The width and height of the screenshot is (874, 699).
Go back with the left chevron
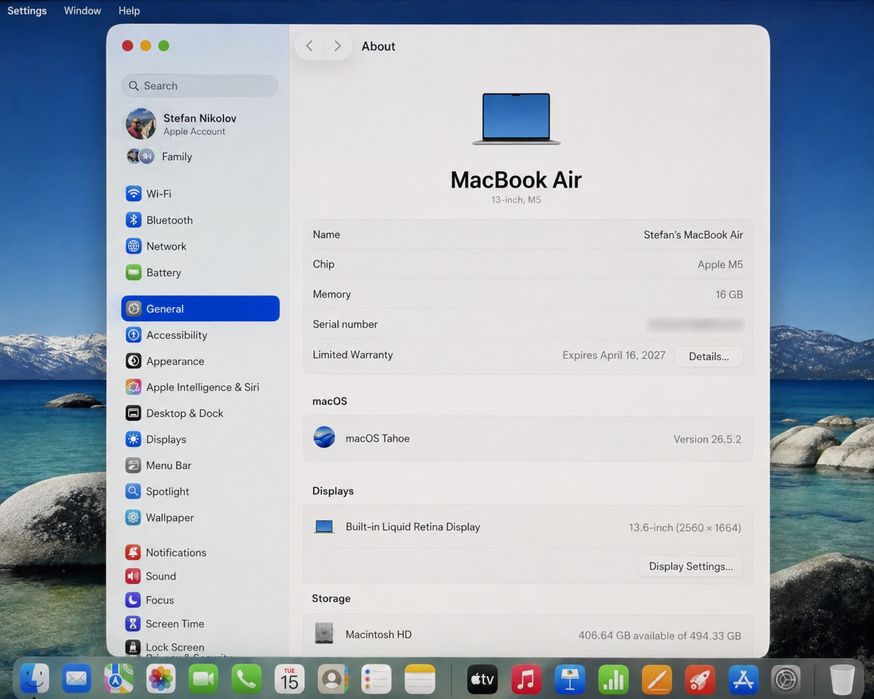(x=309, y=46)
